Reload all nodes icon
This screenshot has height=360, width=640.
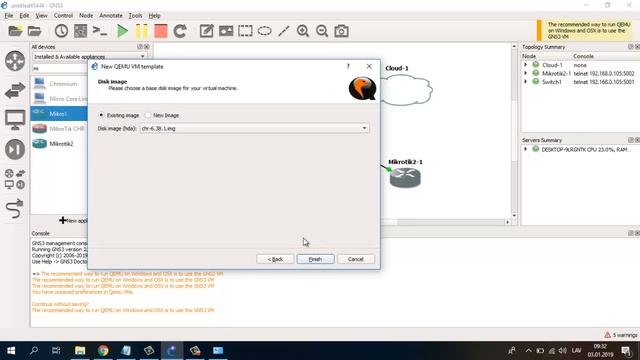[x=180, y=31]
